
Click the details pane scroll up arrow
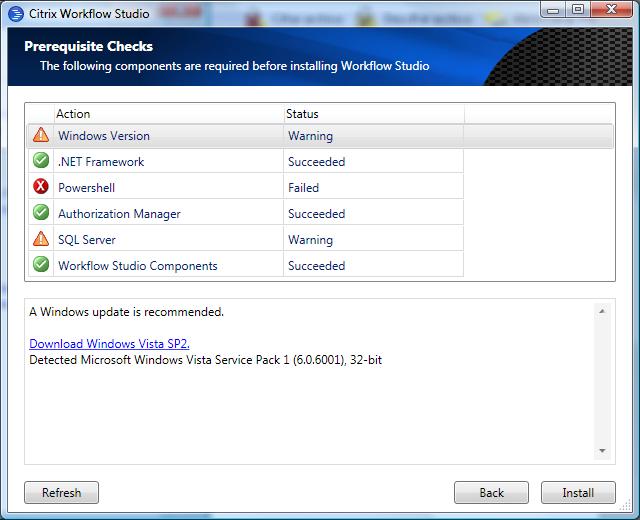click(602, 311)
